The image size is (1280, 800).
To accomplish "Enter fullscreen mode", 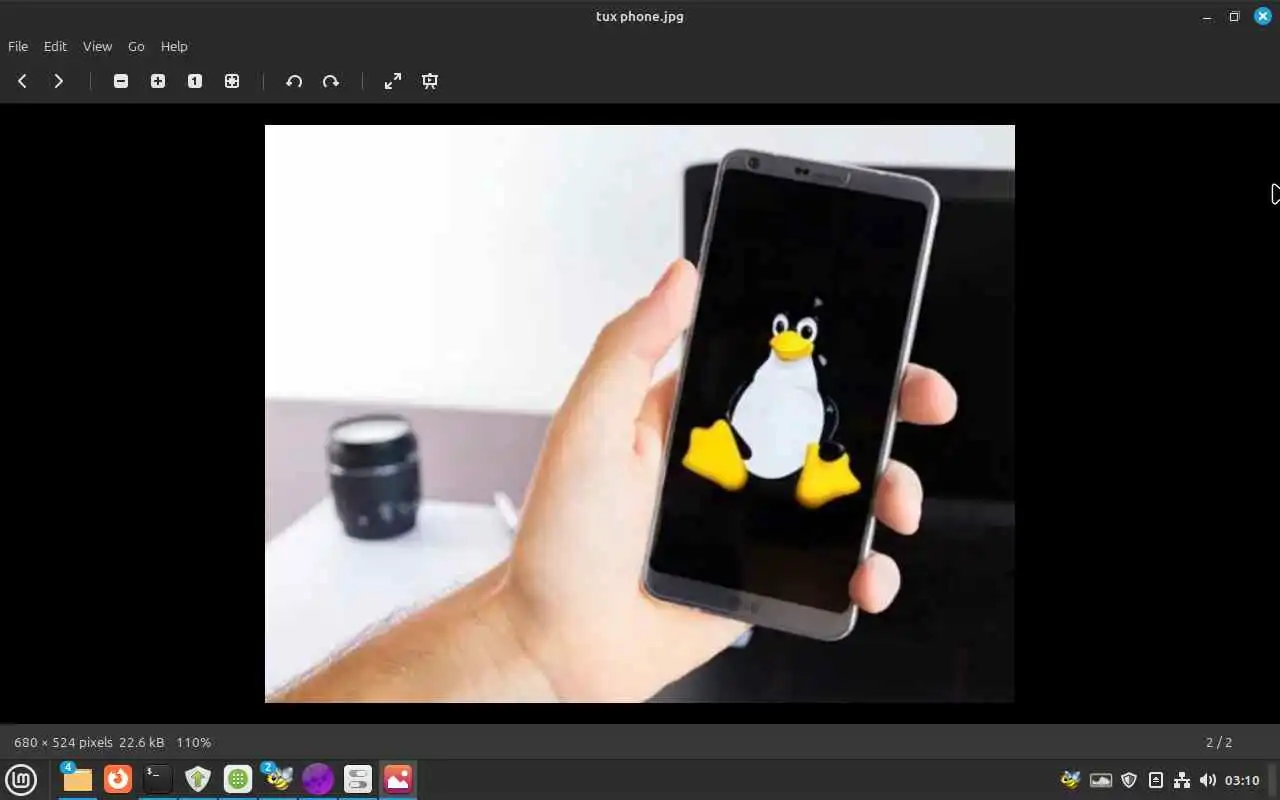I will (393, 81).
